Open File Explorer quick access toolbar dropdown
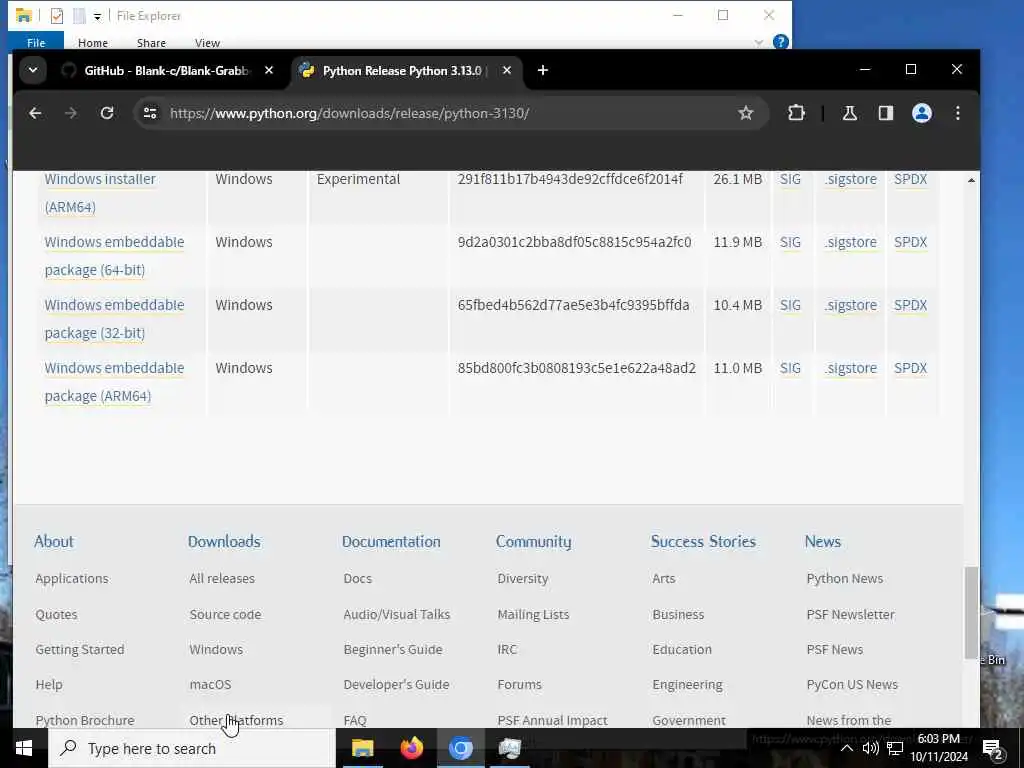1024x768 pixels. [97, 16]
